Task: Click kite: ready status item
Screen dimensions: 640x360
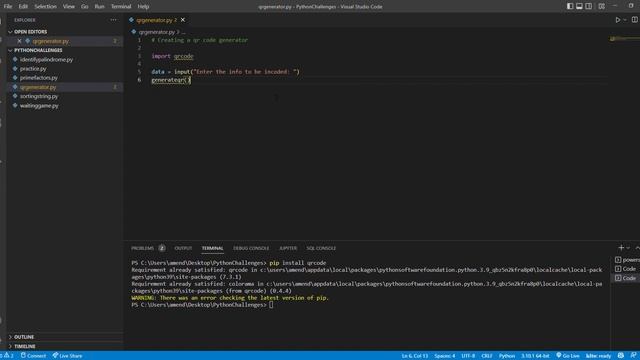Action: [x=598, y=356]
